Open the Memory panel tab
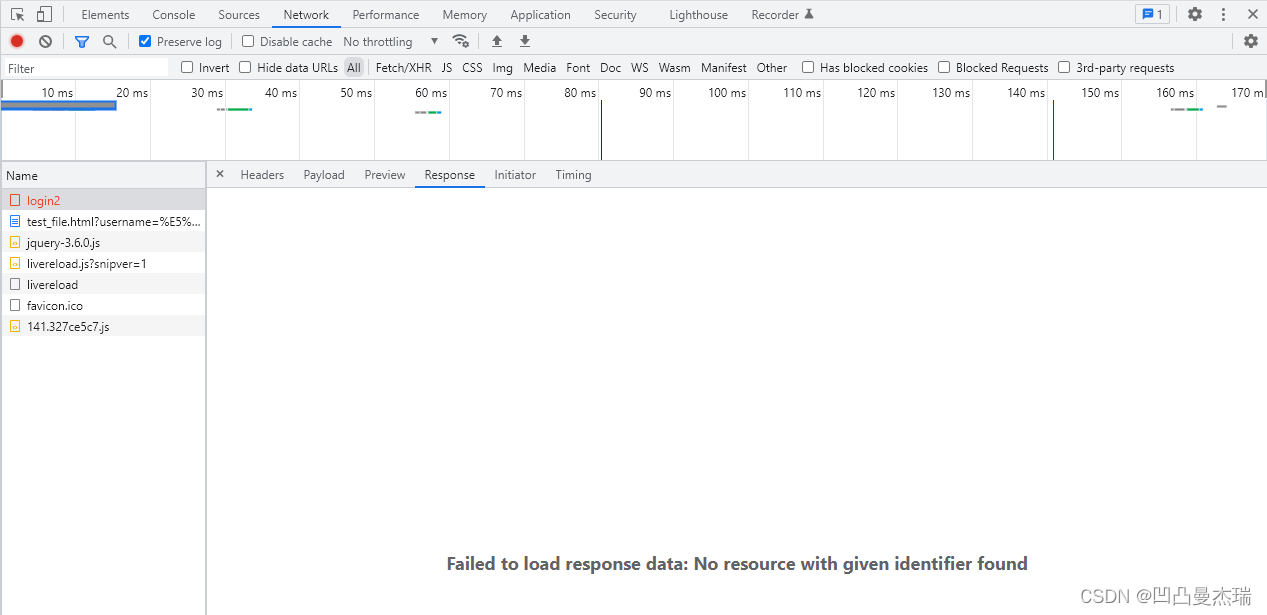This screenshot has width=1267, height=615. pos(465,15)
